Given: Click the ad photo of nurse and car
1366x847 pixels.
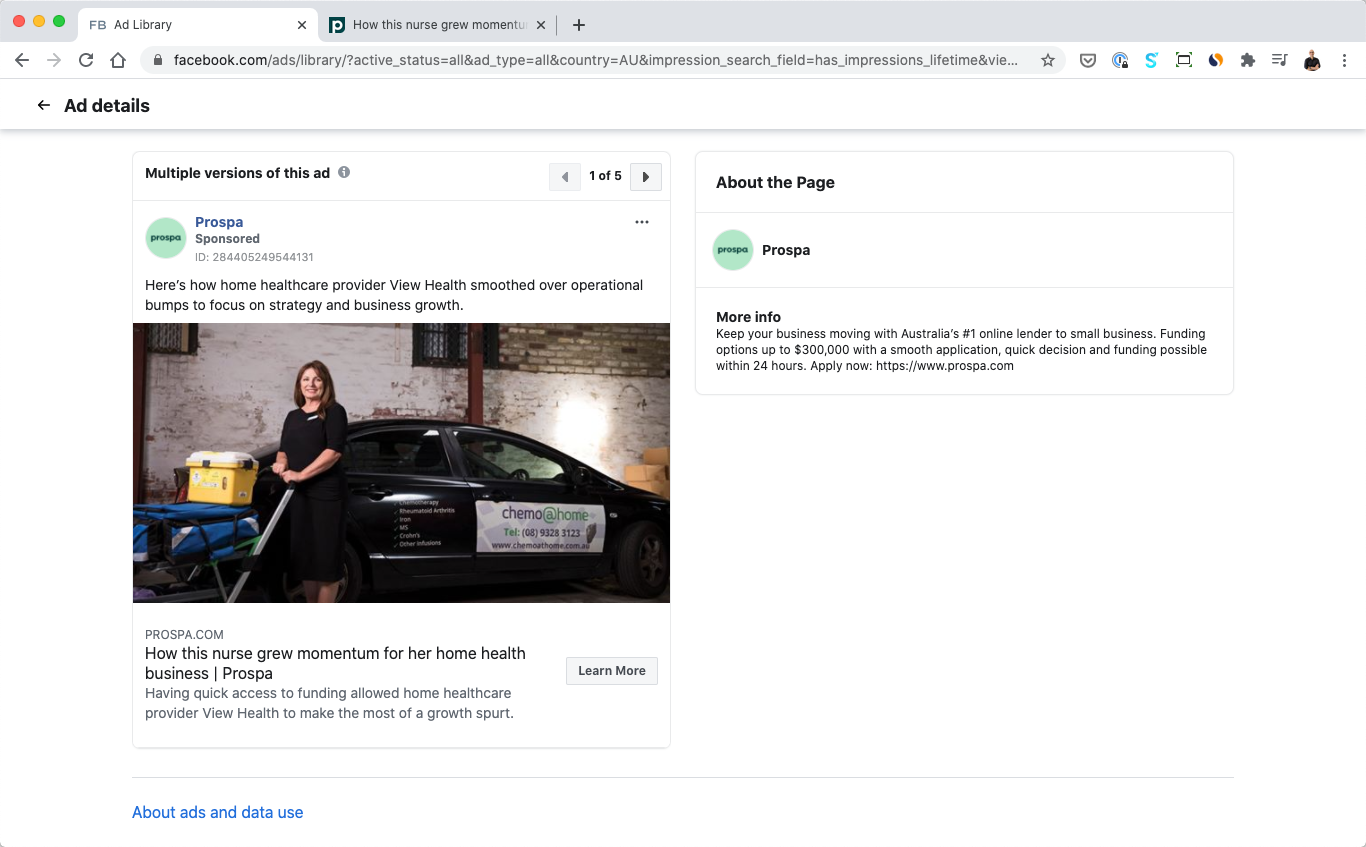Looking at the screenshot, I should [401, 462].
